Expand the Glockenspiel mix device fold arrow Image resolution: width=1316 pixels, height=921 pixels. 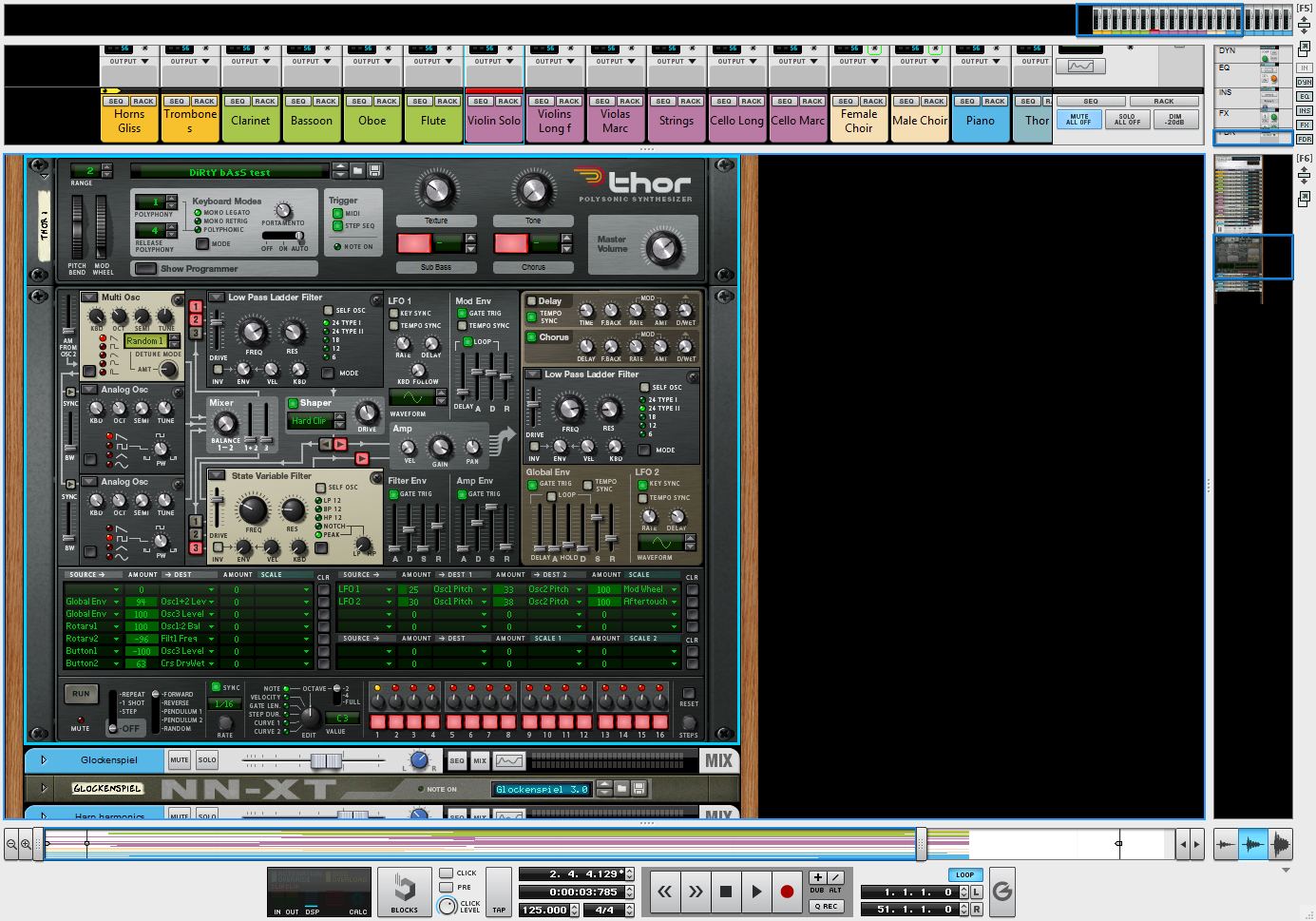click(x=44, y=760)
